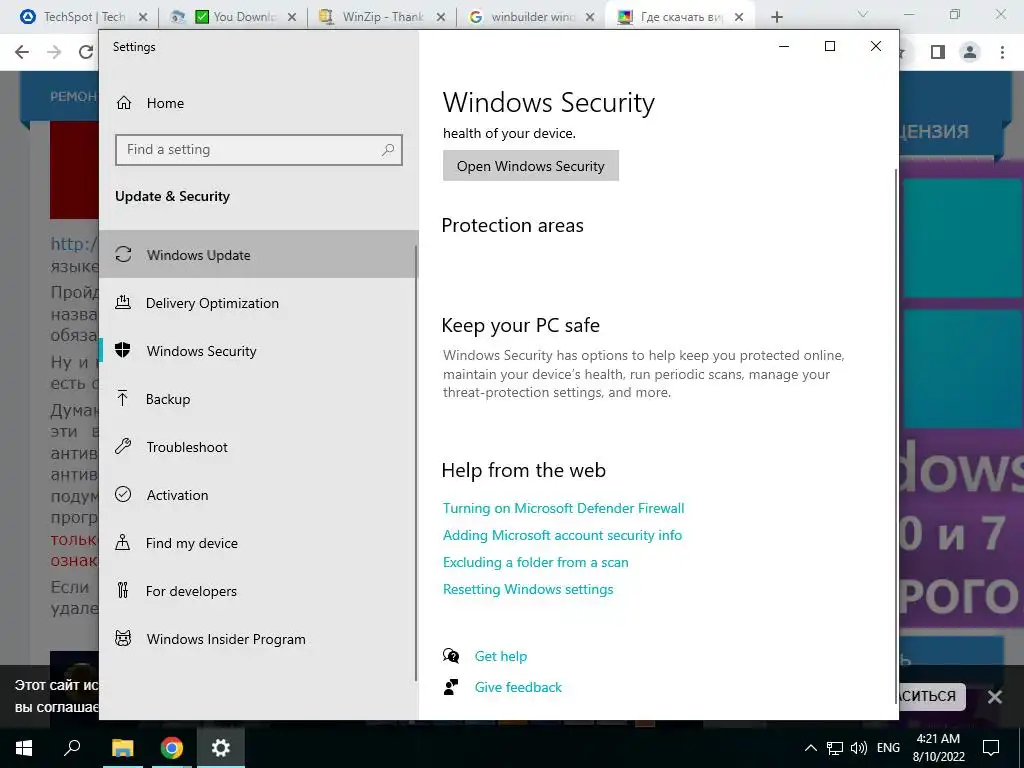Go to Backup settings
Screen dimensions: 1024x768
pos(257,398)
